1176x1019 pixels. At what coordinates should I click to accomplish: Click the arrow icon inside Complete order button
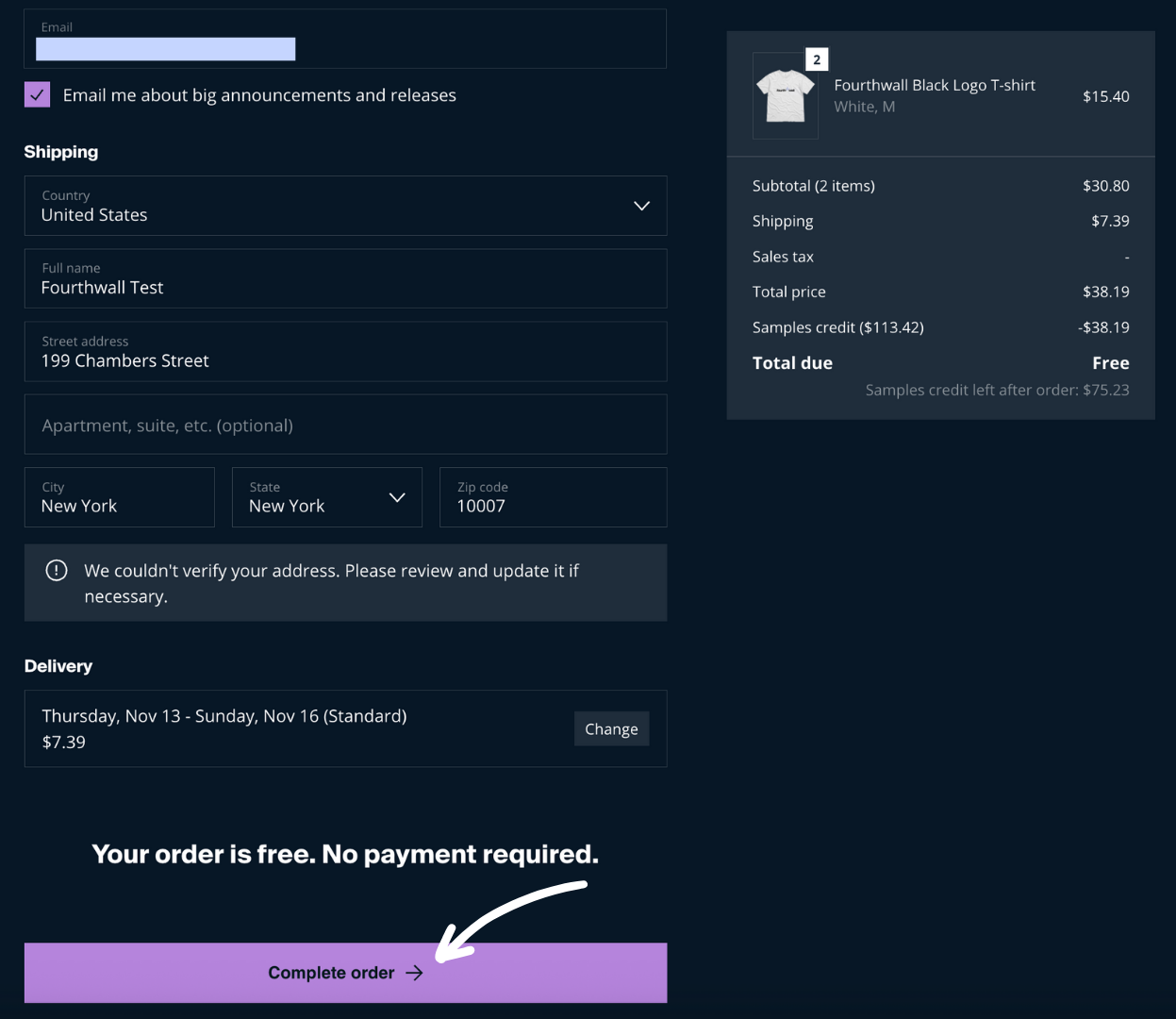pyautogui.click(x=415, y=973)
